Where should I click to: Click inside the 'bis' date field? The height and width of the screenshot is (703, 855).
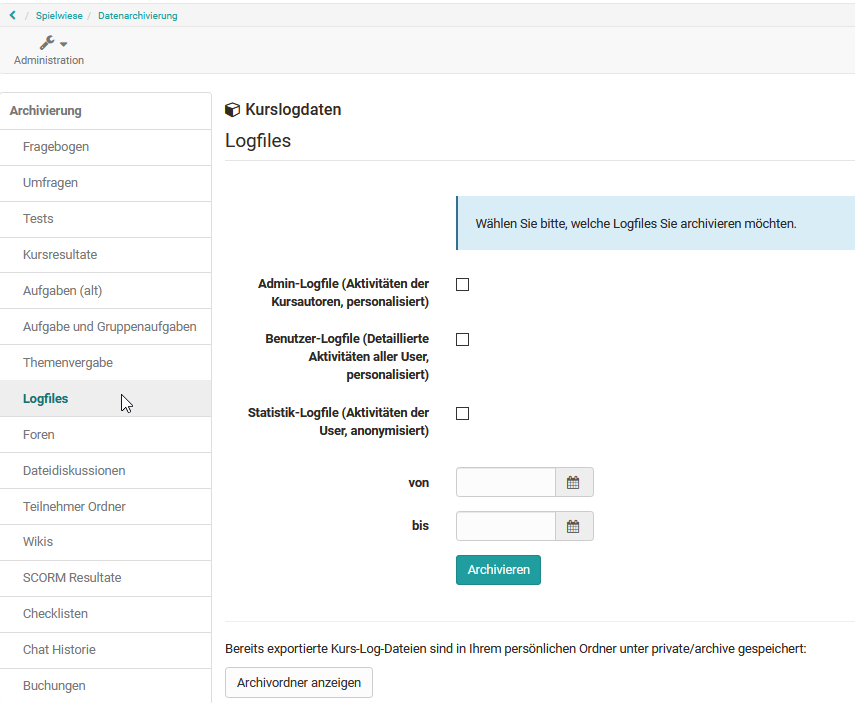[x=505, y=526]
